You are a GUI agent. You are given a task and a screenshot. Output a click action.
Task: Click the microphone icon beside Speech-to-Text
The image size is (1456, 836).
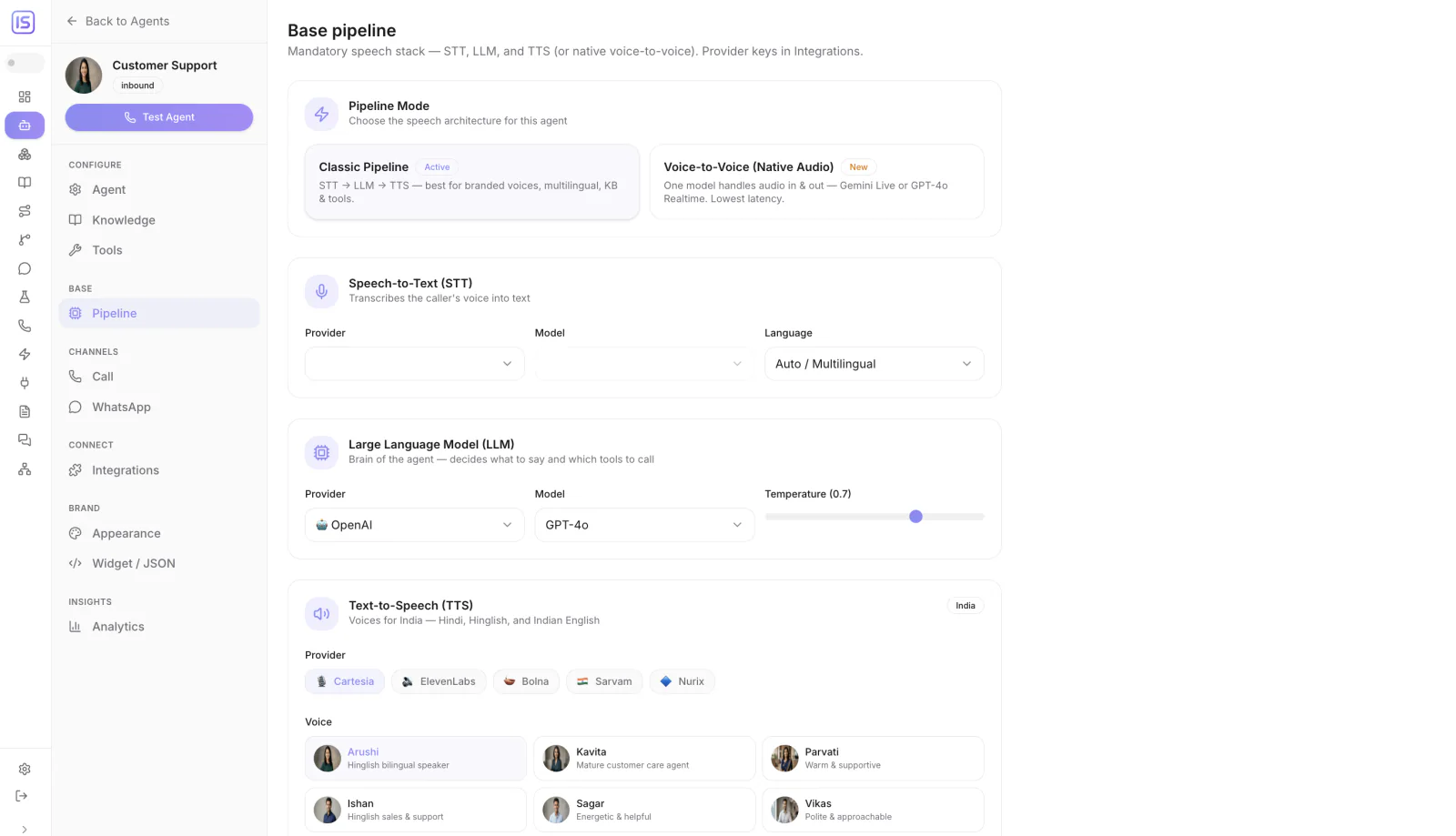pos(321,291)
